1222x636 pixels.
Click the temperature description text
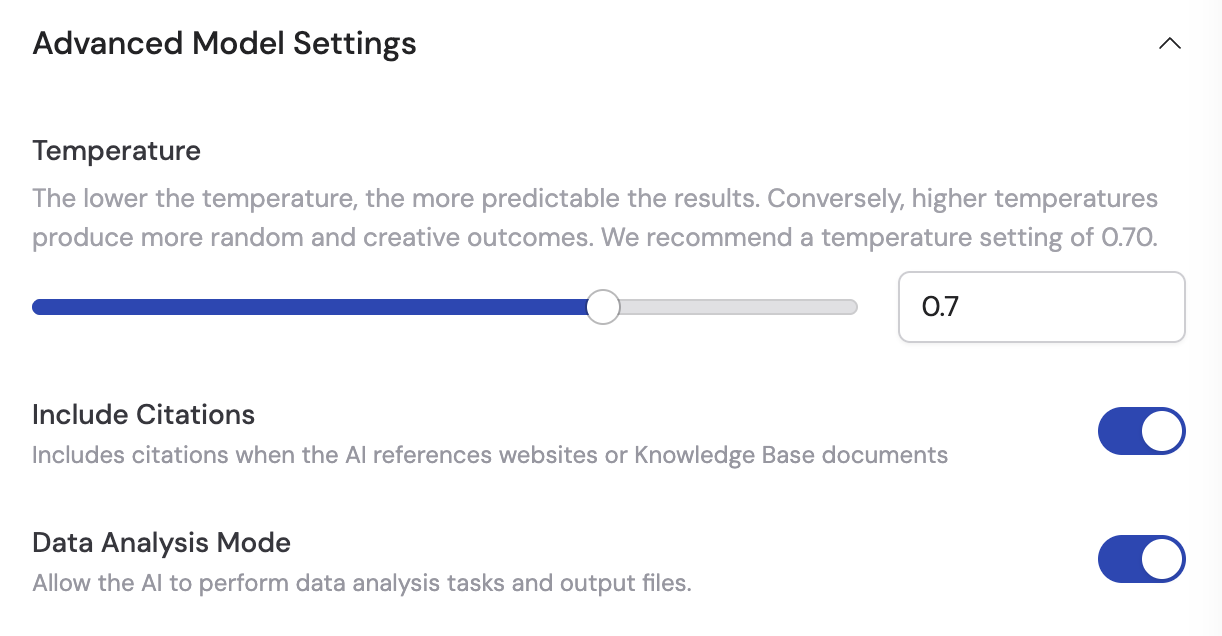click(595, 217)
